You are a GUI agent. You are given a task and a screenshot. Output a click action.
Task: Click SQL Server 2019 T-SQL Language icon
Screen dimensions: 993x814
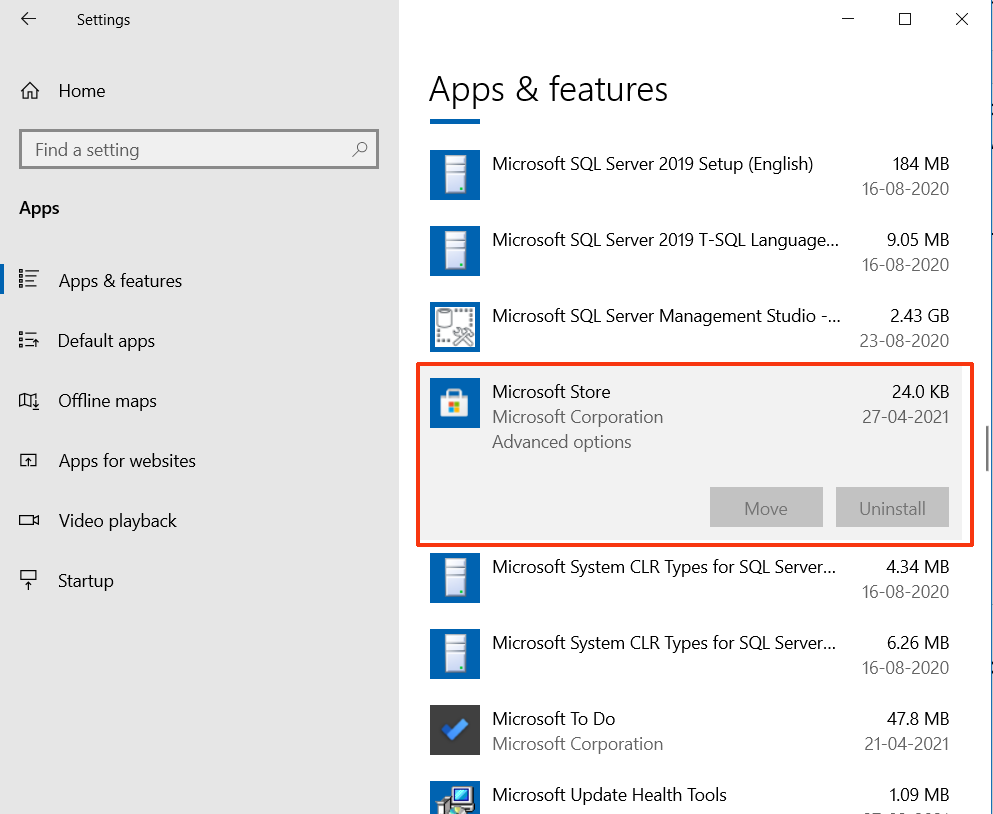[x=455, y=251]
